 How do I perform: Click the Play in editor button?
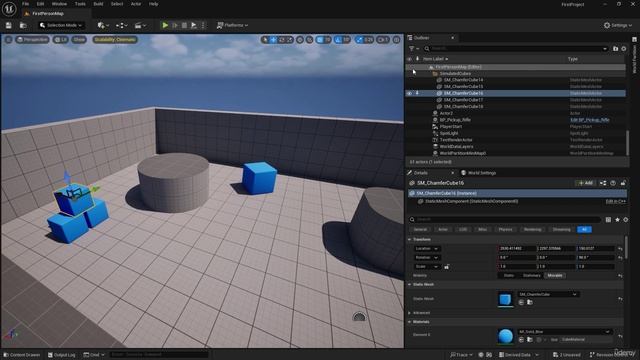coord(165,25)
